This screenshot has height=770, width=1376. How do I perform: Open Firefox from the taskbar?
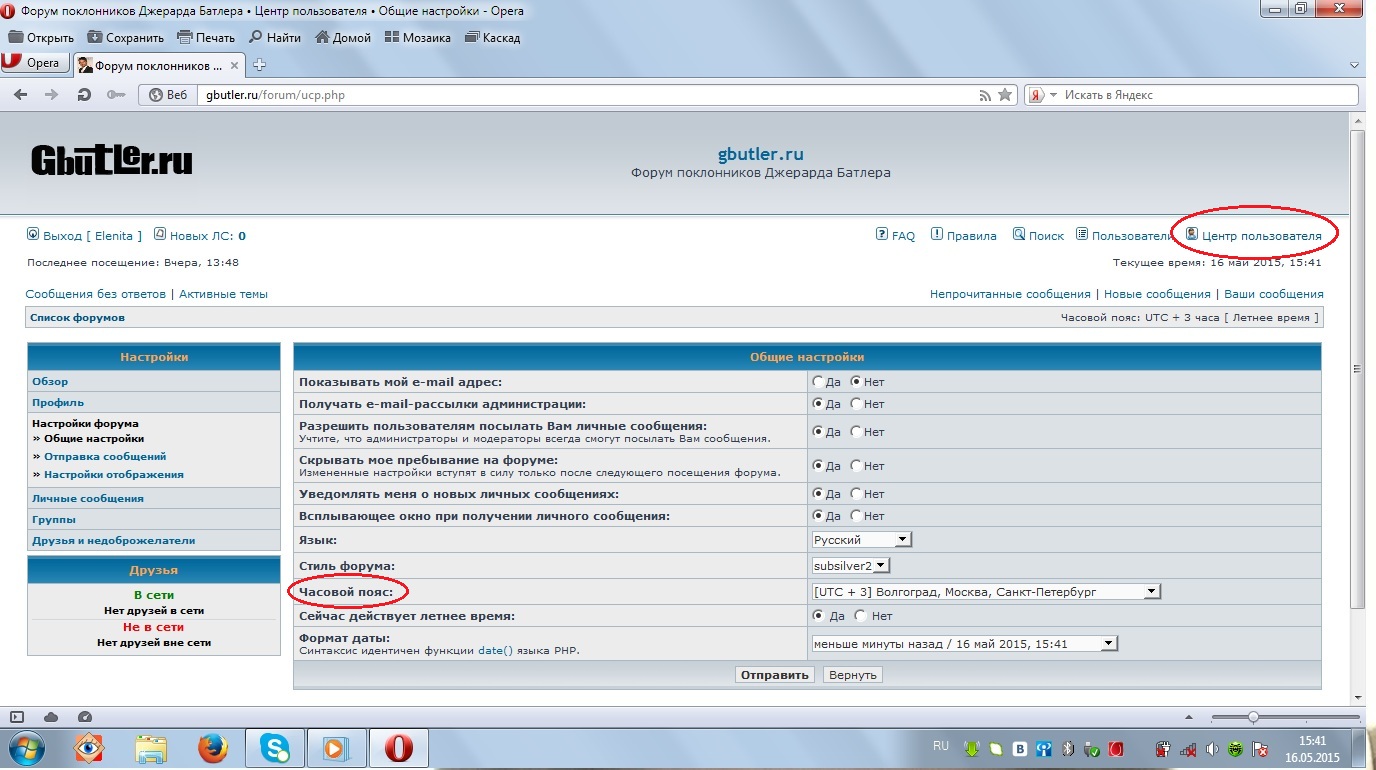coord(212,747)
